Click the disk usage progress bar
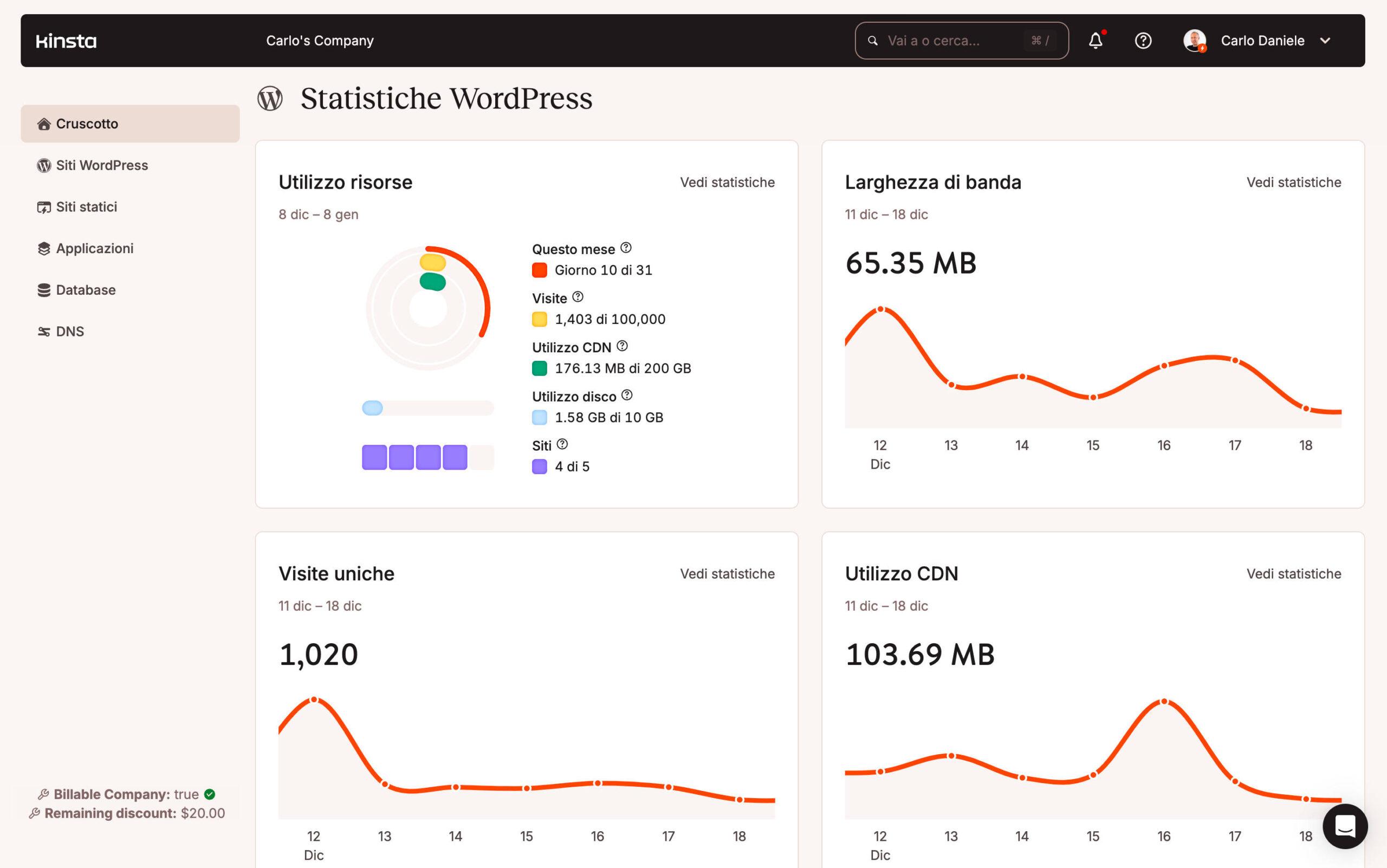The width and height of the screenshot is (1387, 868). (427, 408)
